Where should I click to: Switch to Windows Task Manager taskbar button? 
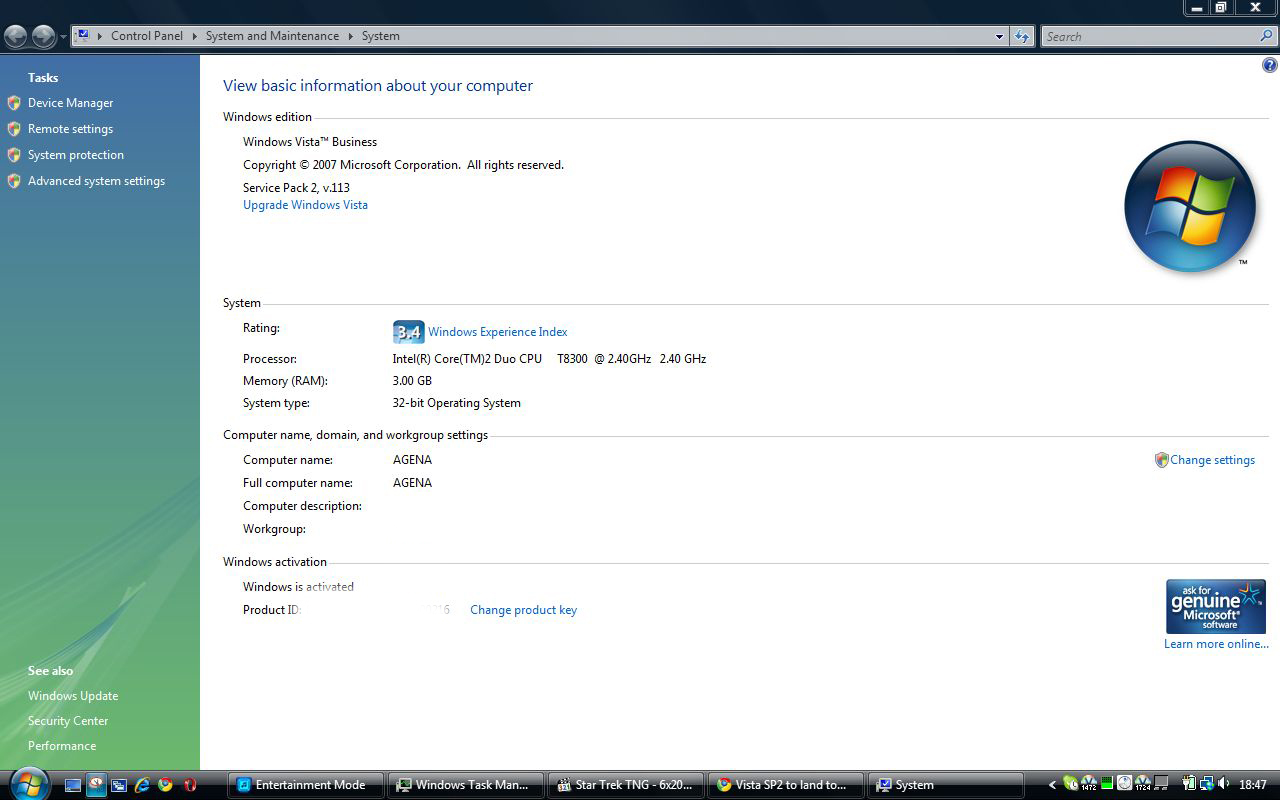point(467,785)
